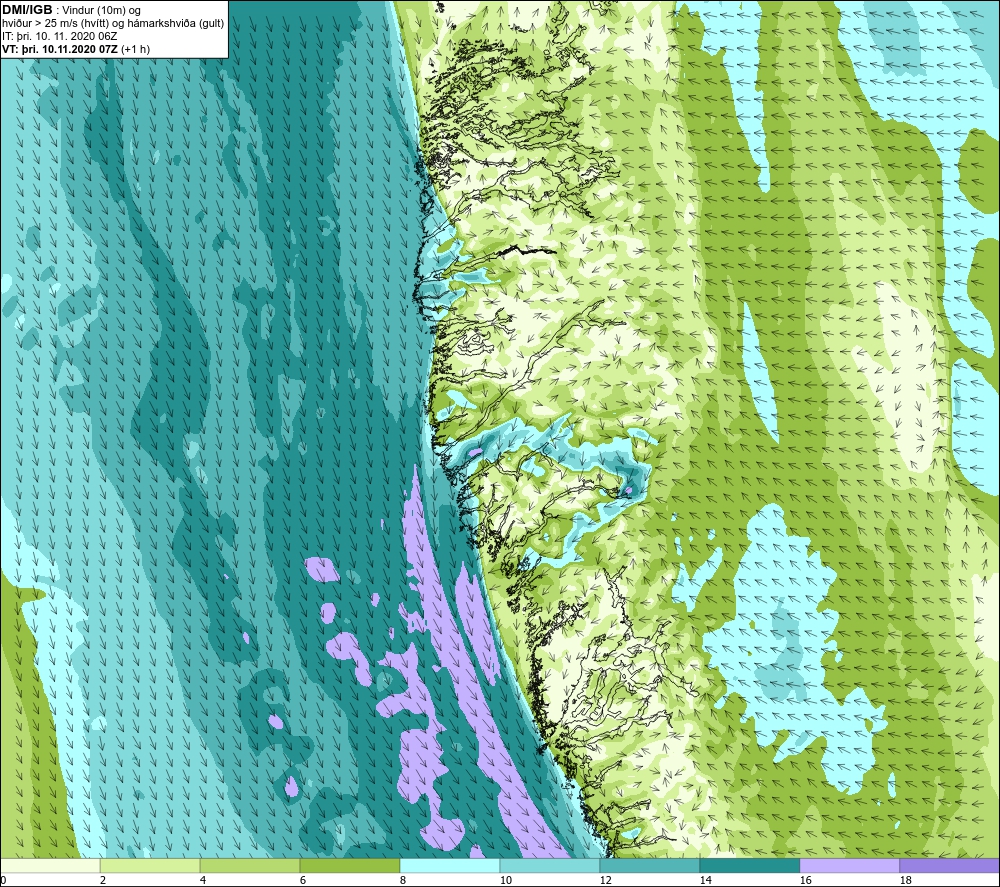Click the teal 12–14 m/s legend swatch
Screen dimensions: 1000x887
tap(650, 865)
